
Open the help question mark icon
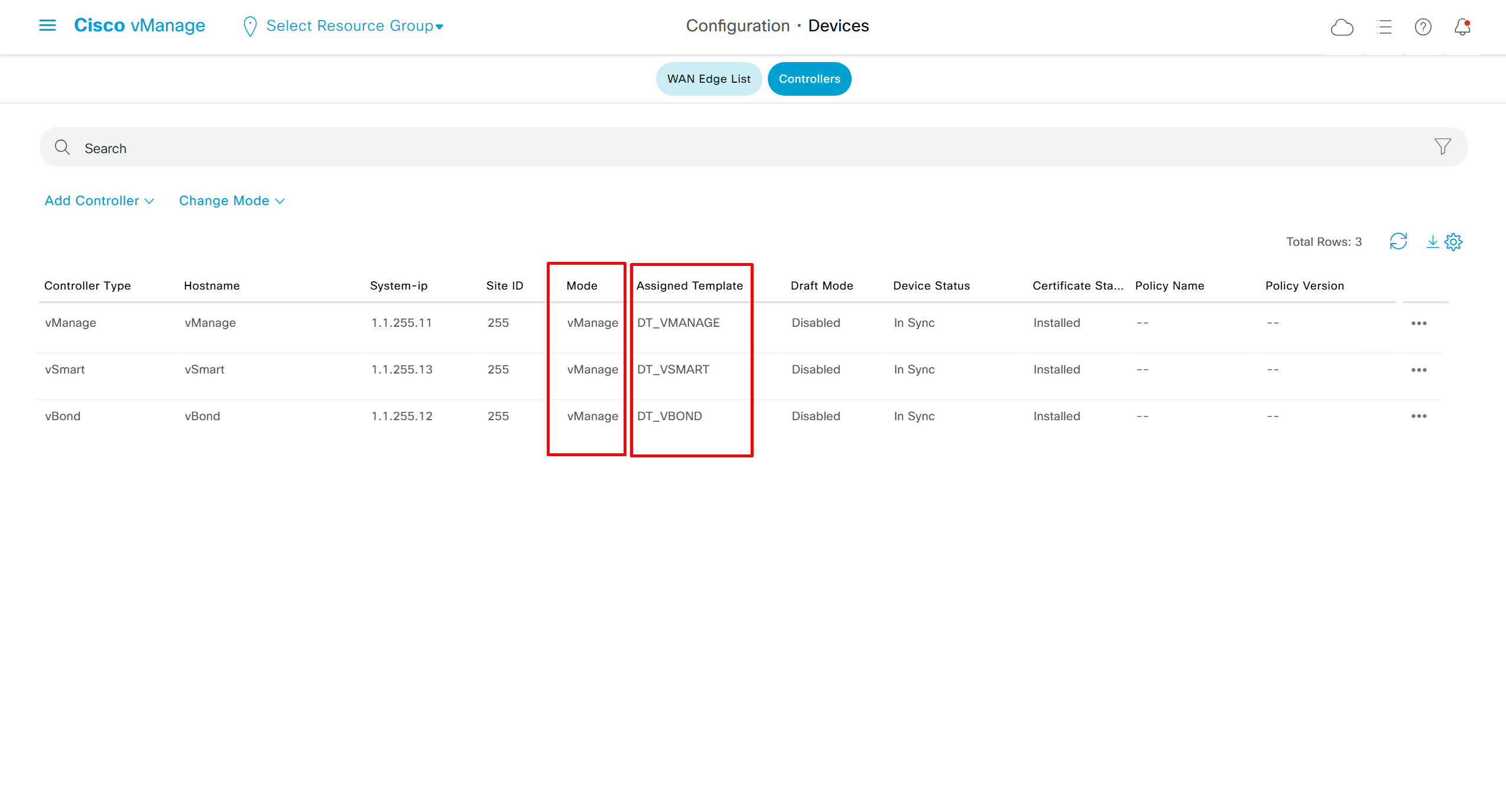point(1423,27)
